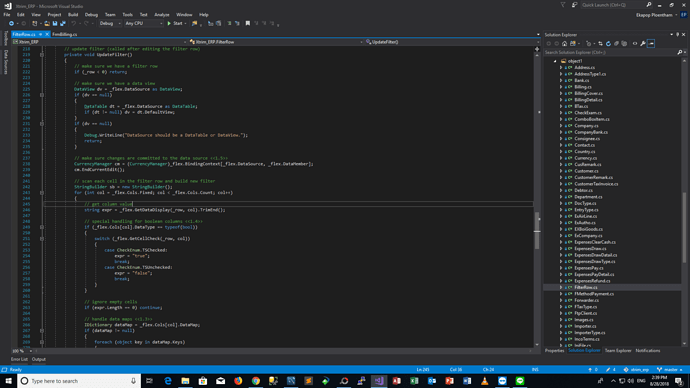Open the Visual Studio taskbar icon

tap(379, 381)
